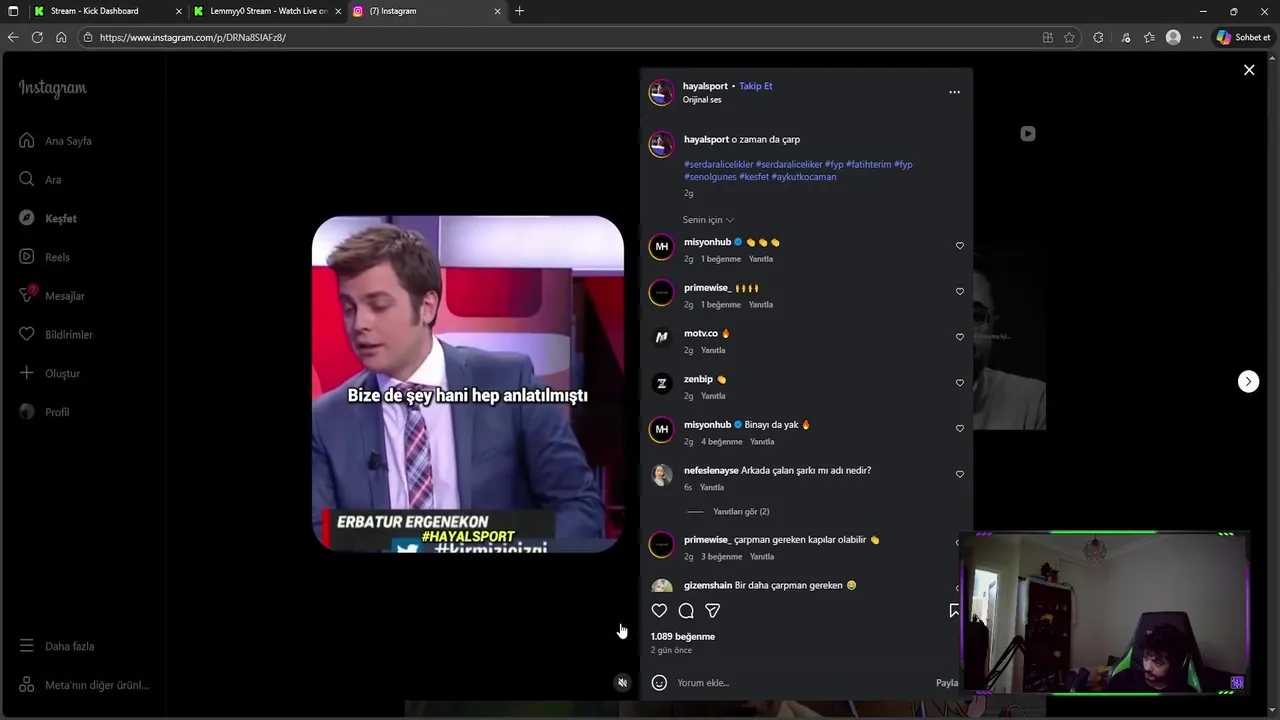The width and height of the screenshot is (1280, 720).
Task: Share the post with paper-plane icon
Action: pos(713,611)
